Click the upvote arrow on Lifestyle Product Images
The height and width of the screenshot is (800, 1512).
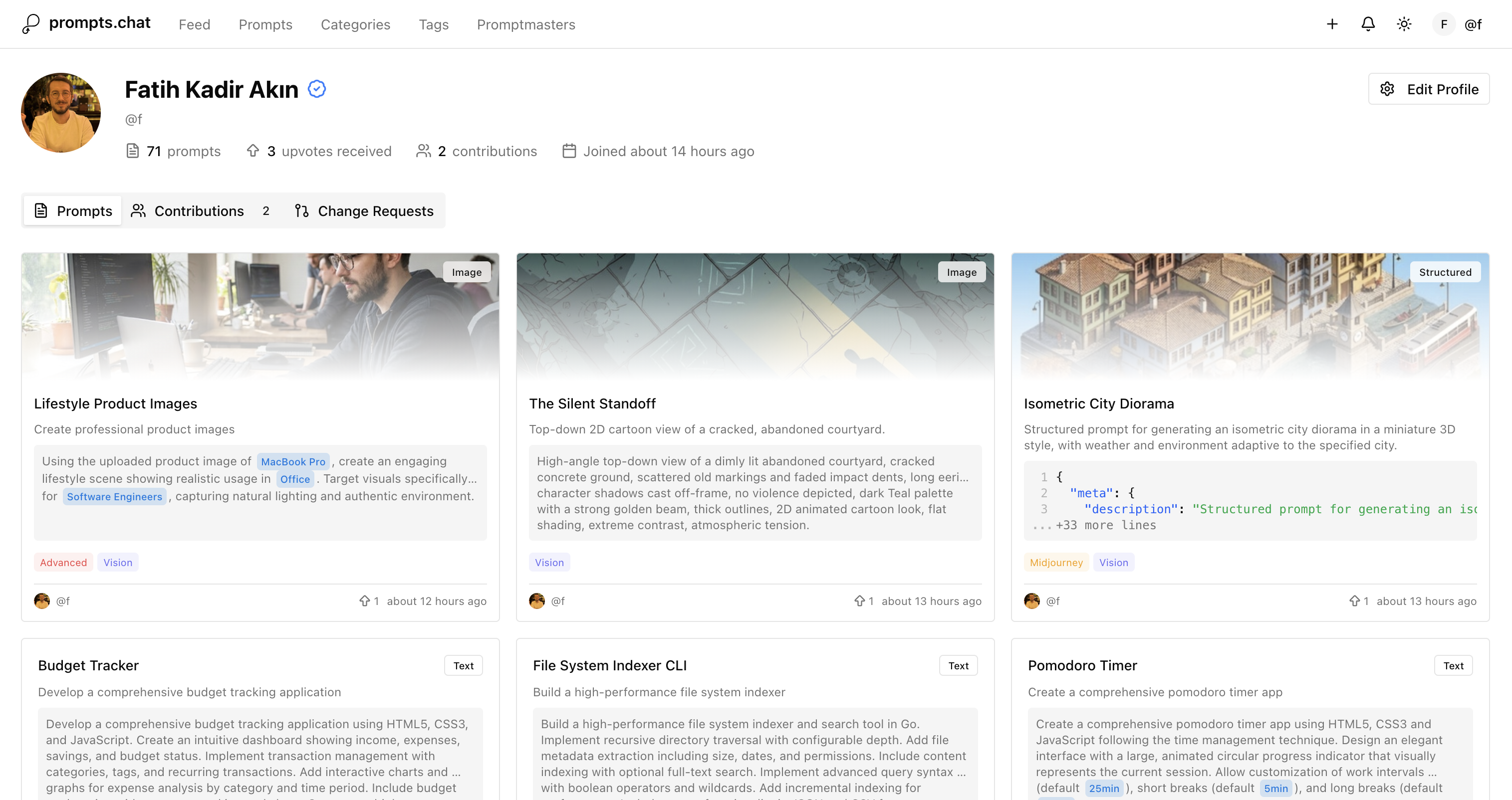pos(366,600)
